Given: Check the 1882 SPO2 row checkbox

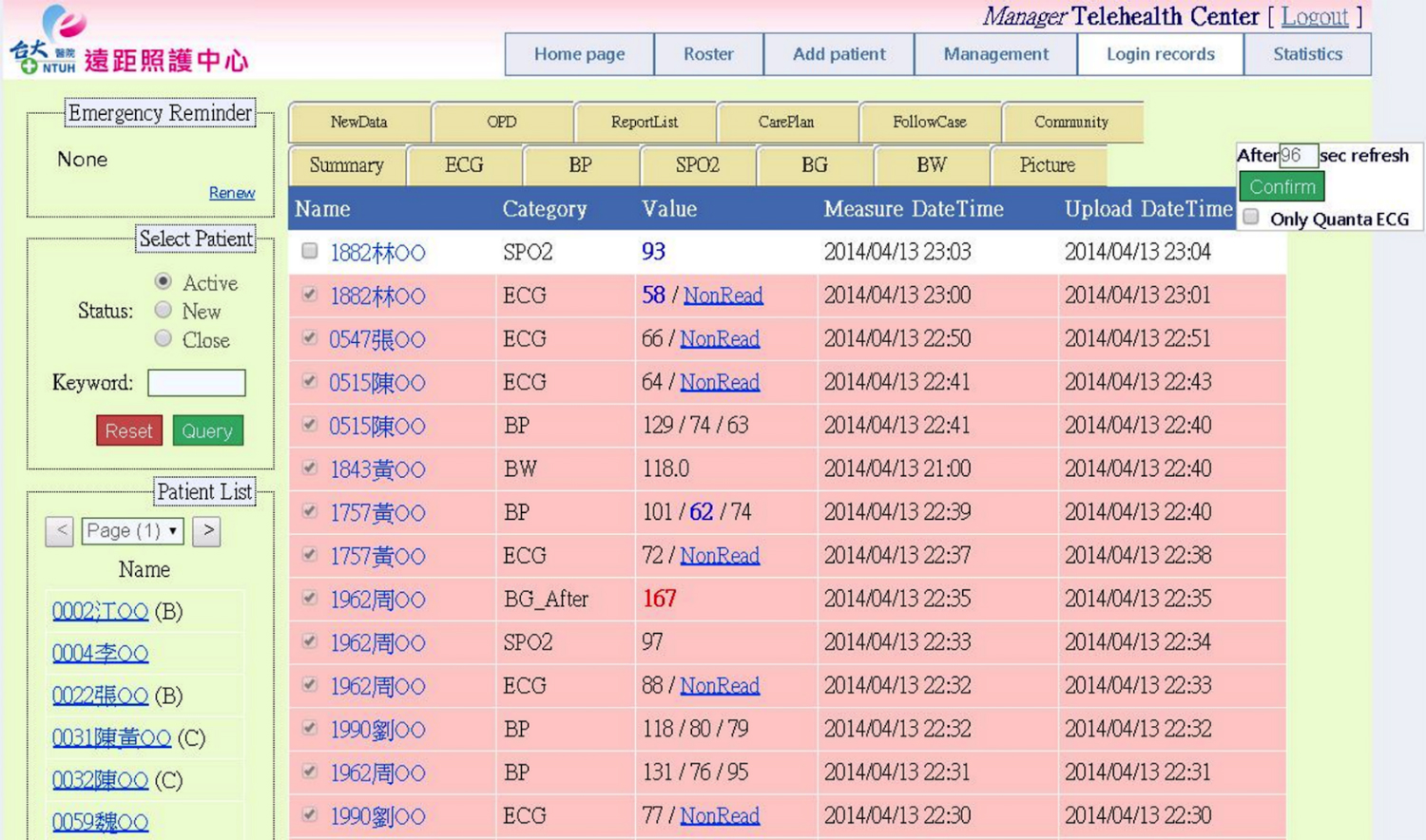Looking at the screenshot, I should click(x=310, y=251).
